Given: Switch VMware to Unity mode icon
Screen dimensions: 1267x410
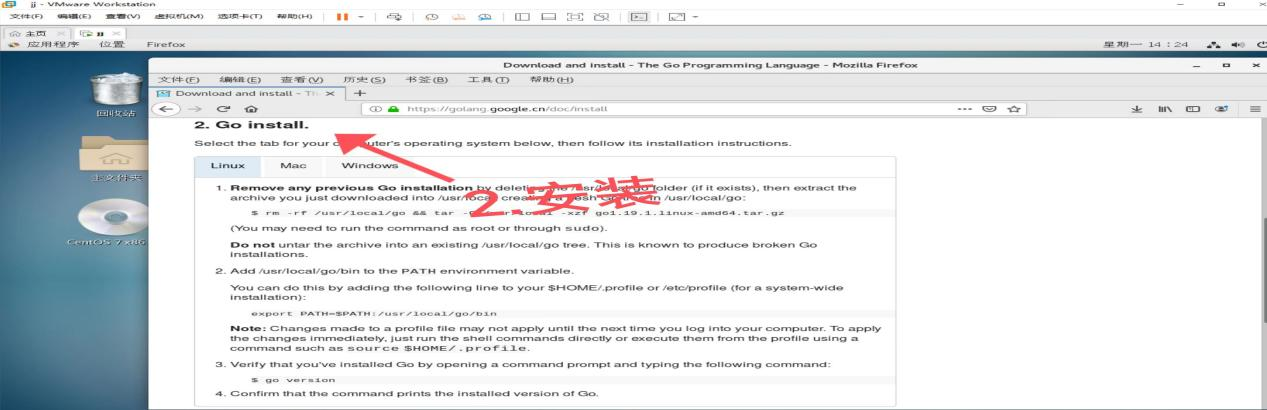Looking at the screenshot, I should coord(601,16).
